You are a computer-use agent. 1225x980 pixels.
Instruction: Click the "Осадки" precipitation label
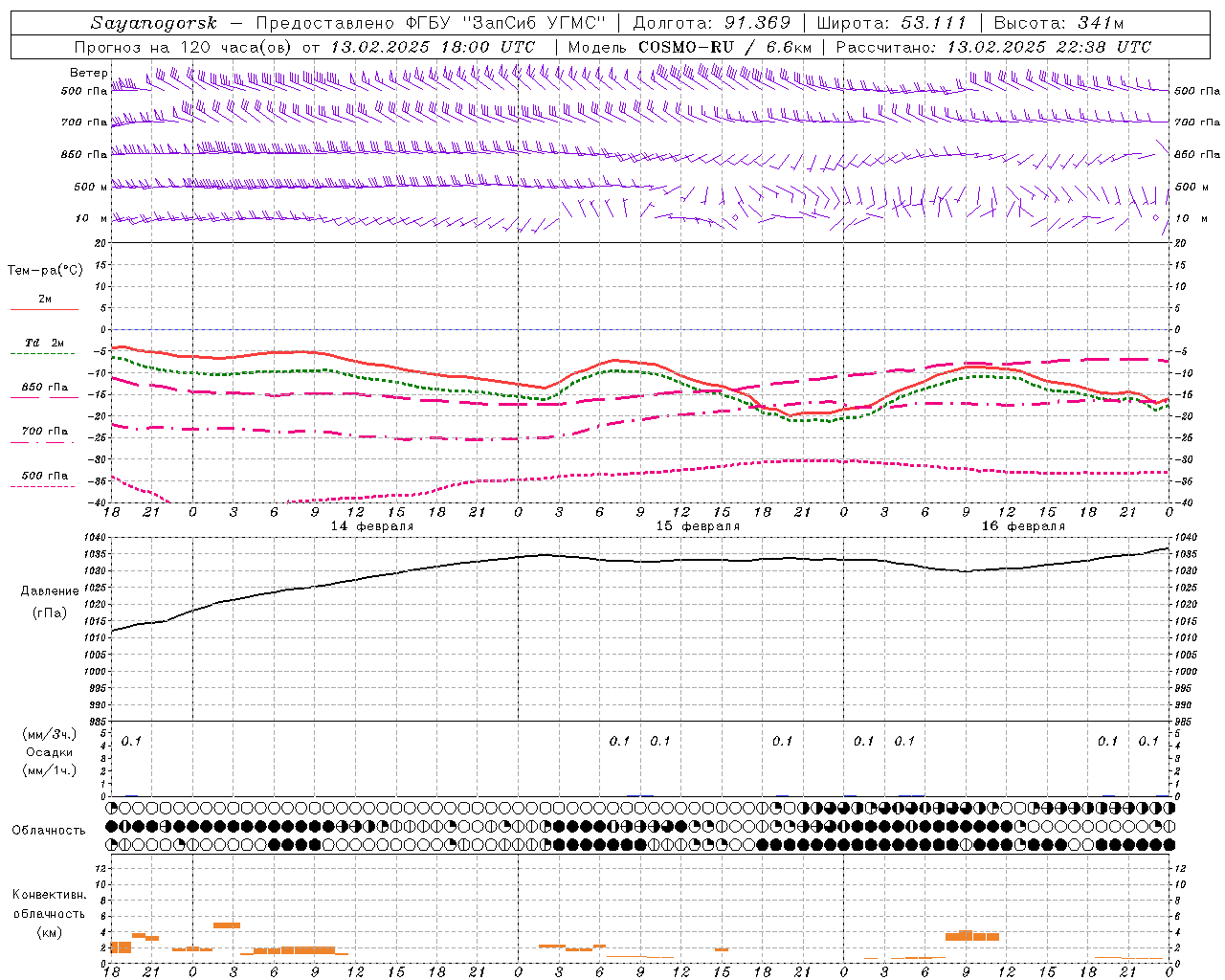50,752
